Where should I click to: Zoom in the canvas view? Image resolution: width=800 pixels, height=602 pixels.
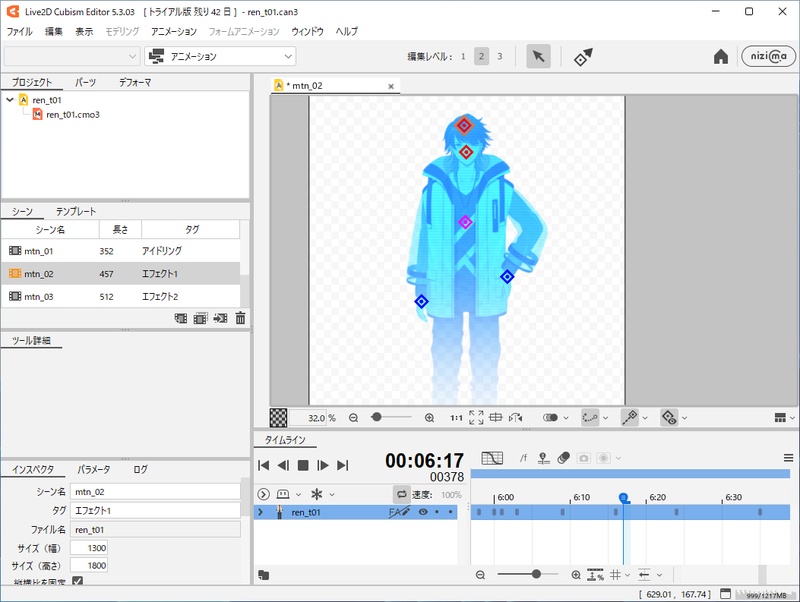429,418
